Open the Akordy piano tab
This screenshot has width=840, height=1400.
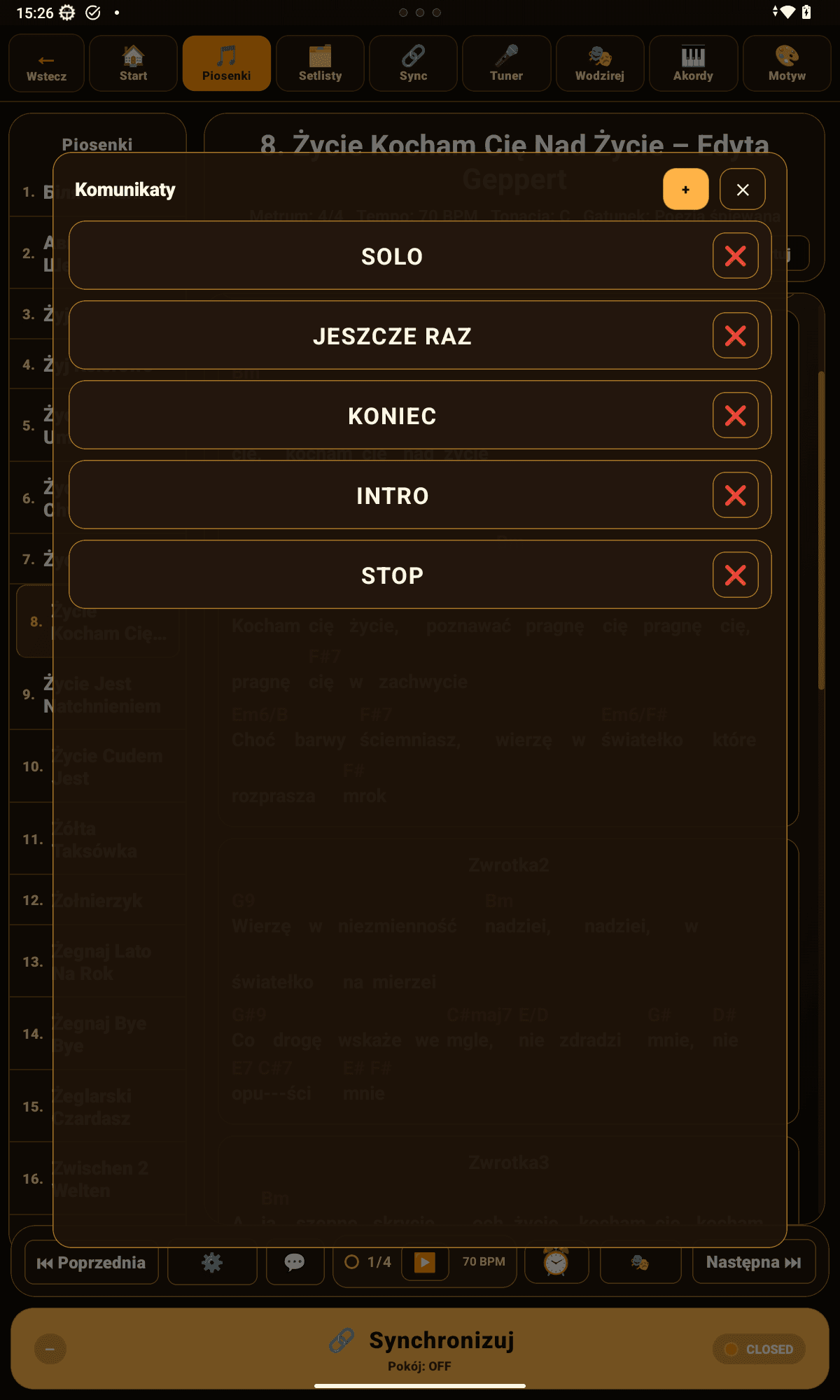point(693,64)
